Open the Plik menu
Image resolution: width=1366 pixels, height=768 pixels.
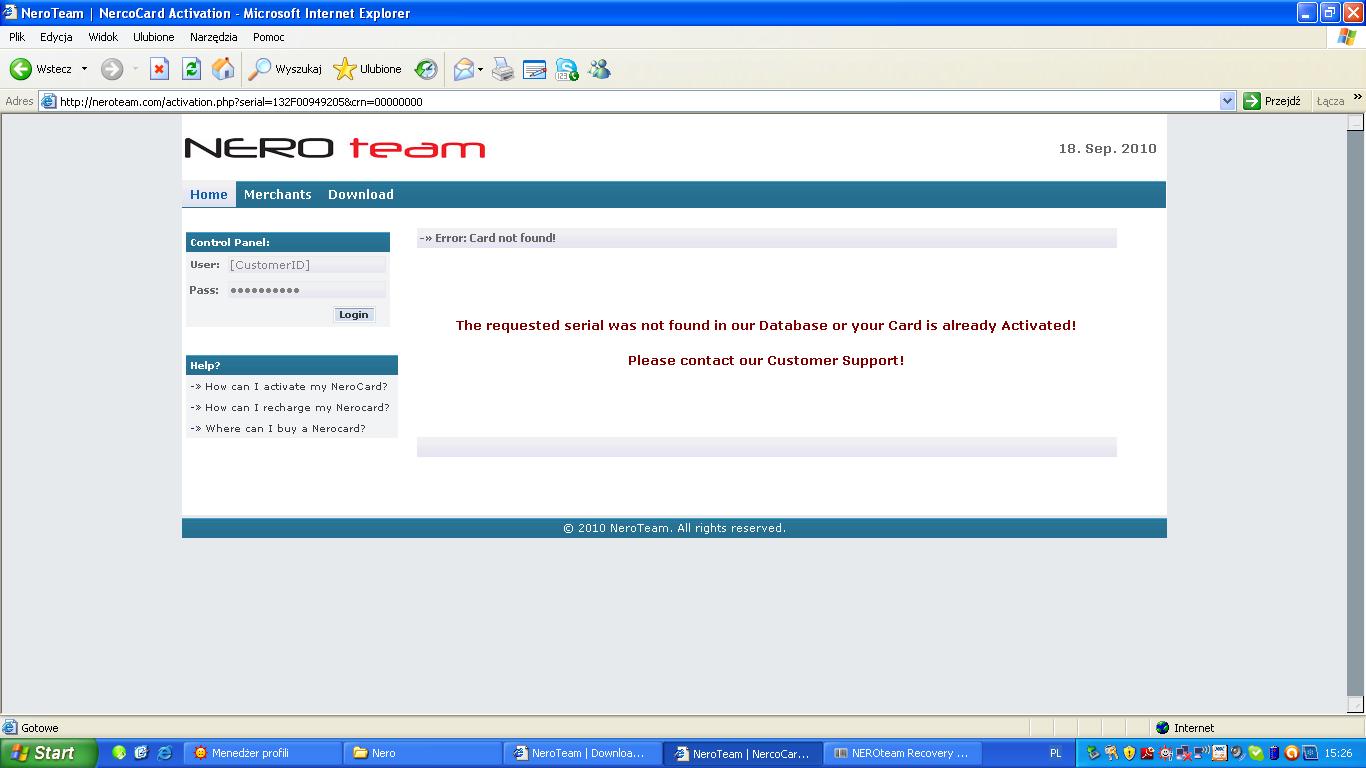(17, 37)
